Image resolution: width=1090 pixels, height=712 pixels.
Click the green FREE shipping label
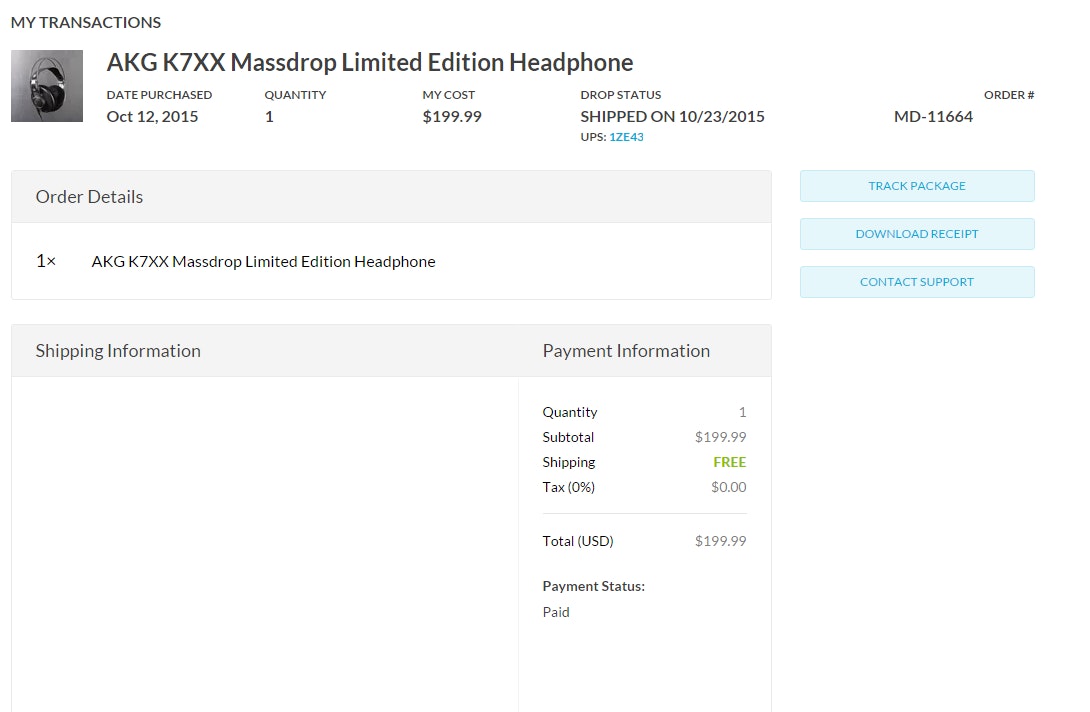729,462
